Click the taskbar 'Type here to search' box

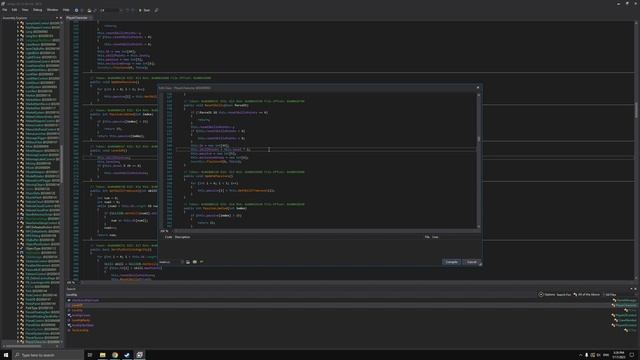(48, 355)
